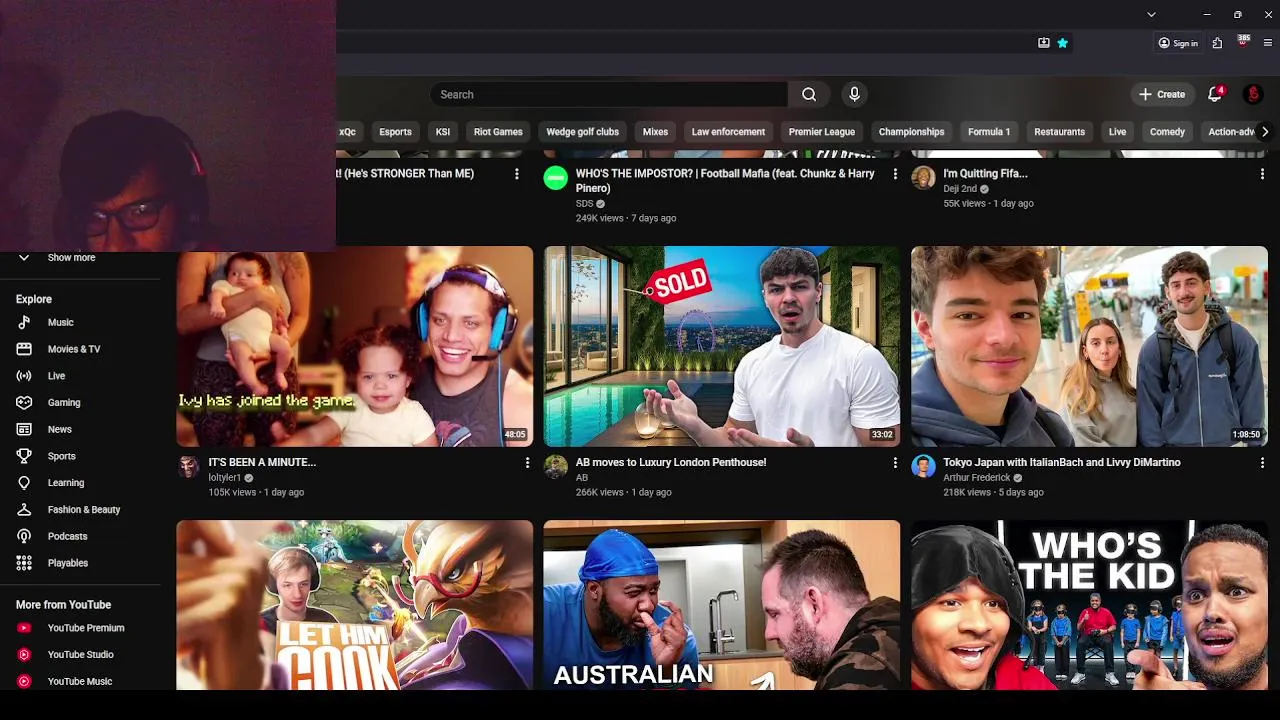1280x720 pixels.
Task: Play the AUSTRALIAN video thumbnail
Action: (722, 605)
